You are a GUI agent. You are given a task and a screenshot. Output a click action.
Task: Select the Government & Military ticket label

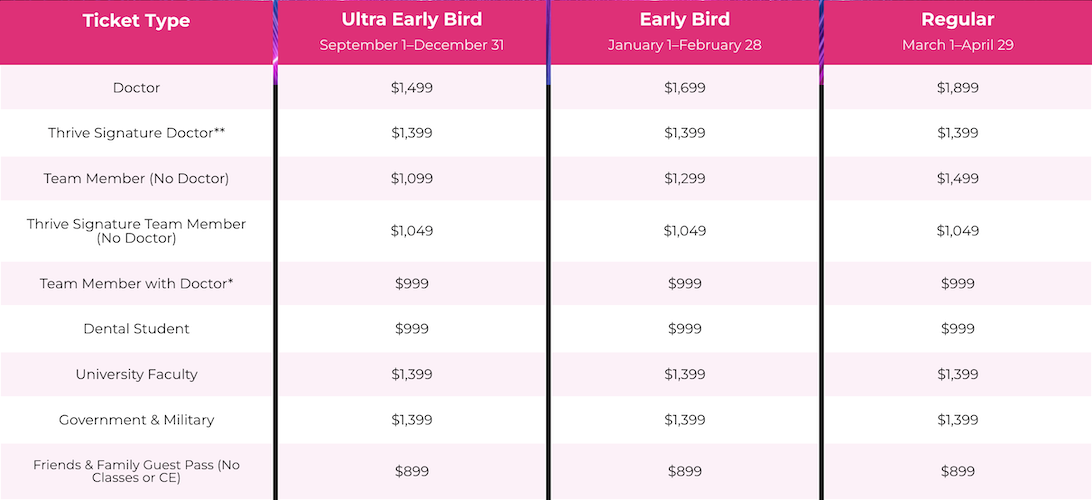coord(136,420)
